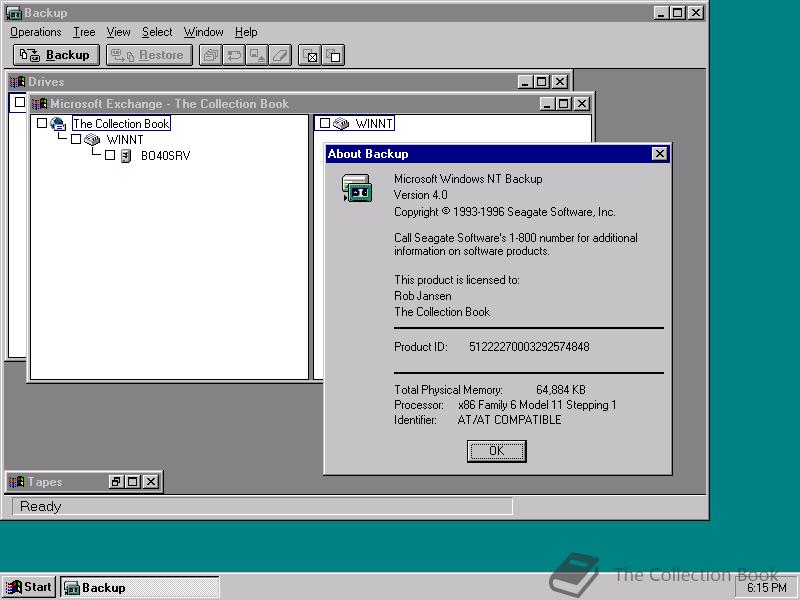
Task: Open the Tapes window control-menu icon
Action: [x=17, y=482]
